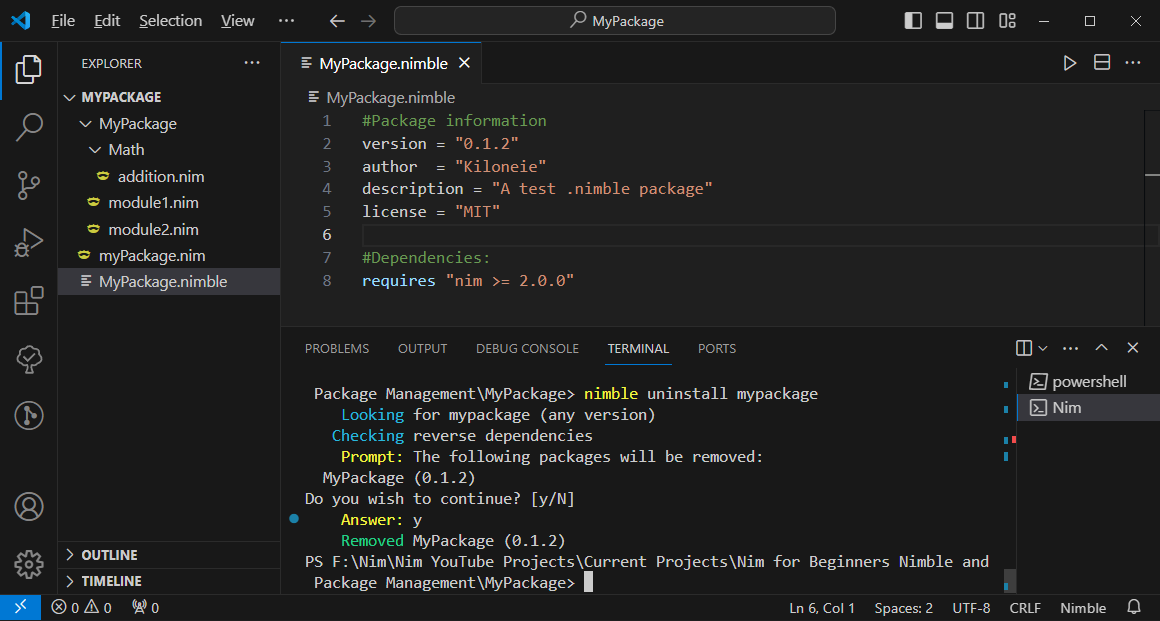Open the Extensions view
The image size is (1160, 621).
28,301
